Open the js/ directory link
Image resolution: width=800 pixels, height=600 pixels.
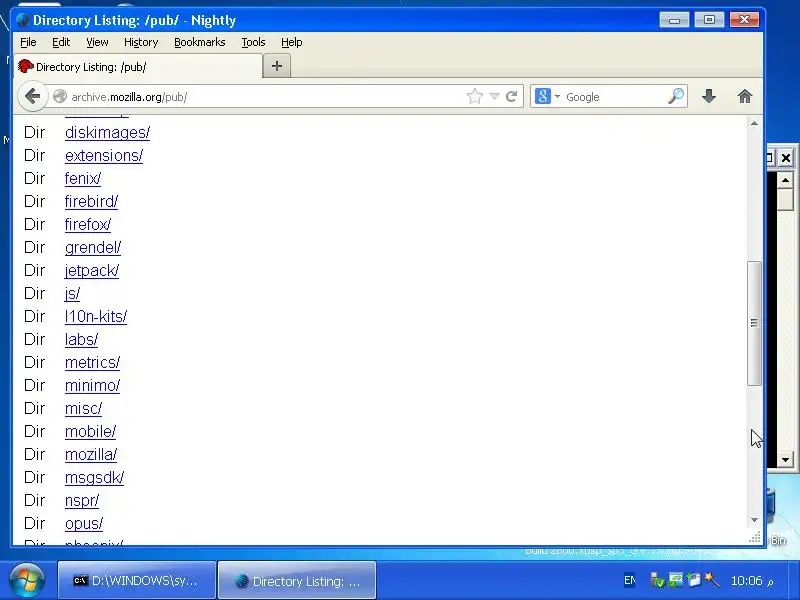click(72, 293)
